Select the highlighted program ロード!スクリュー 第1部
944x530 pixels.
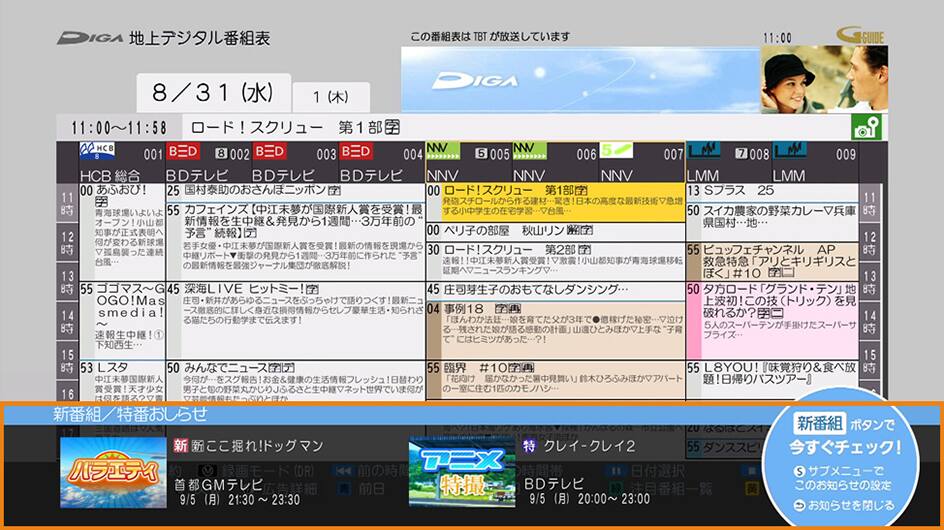coord(555,202)
